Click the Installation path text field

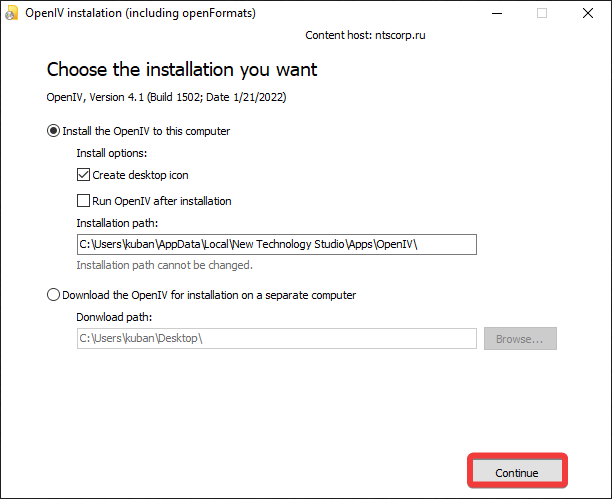pos(277,244)
